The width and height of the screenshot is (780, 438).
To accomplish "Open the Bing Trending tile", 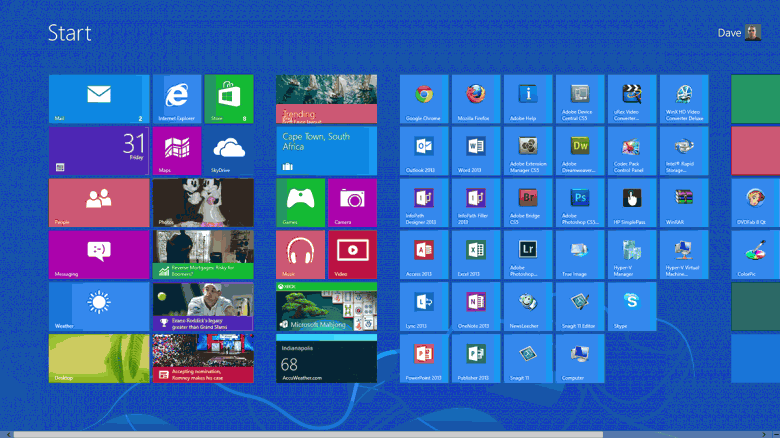I will coord(326,99).
